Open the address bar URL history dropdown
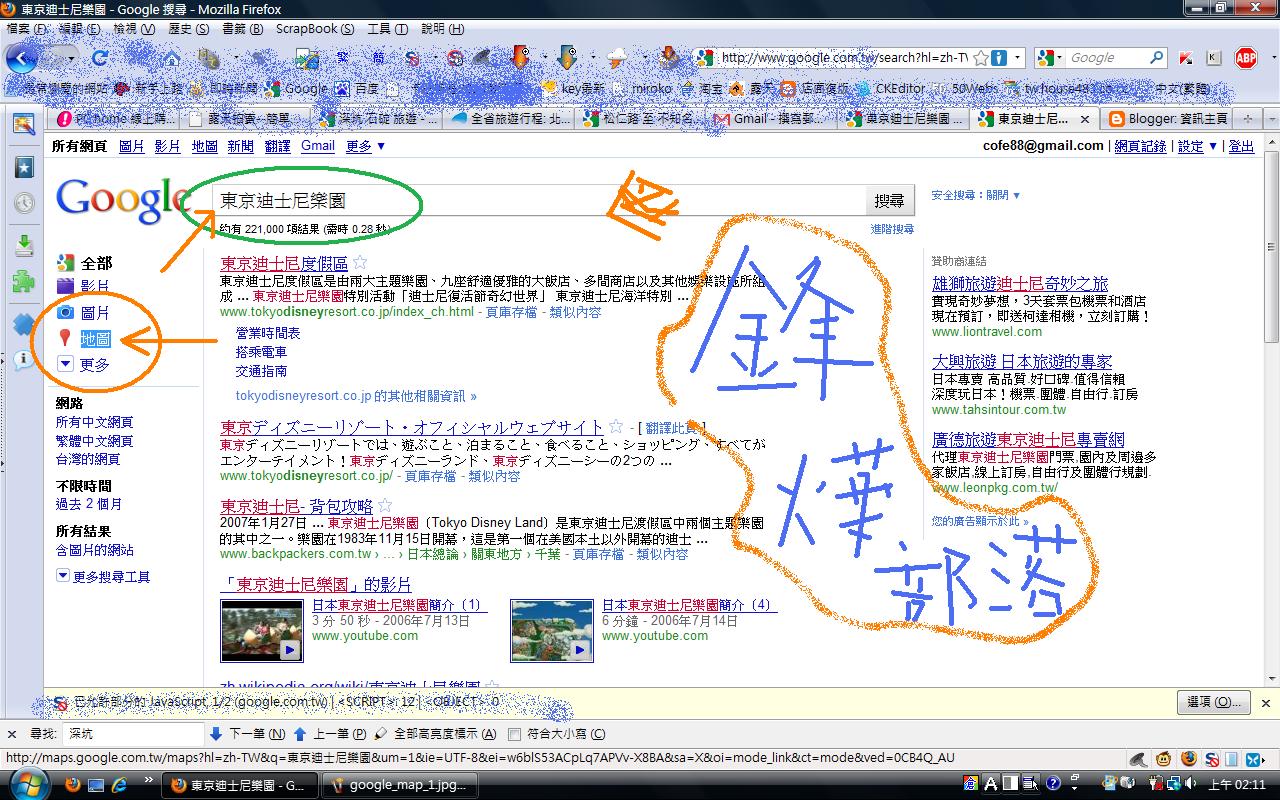This screenshot has width=1280, height=800. tap(1018, 58)
